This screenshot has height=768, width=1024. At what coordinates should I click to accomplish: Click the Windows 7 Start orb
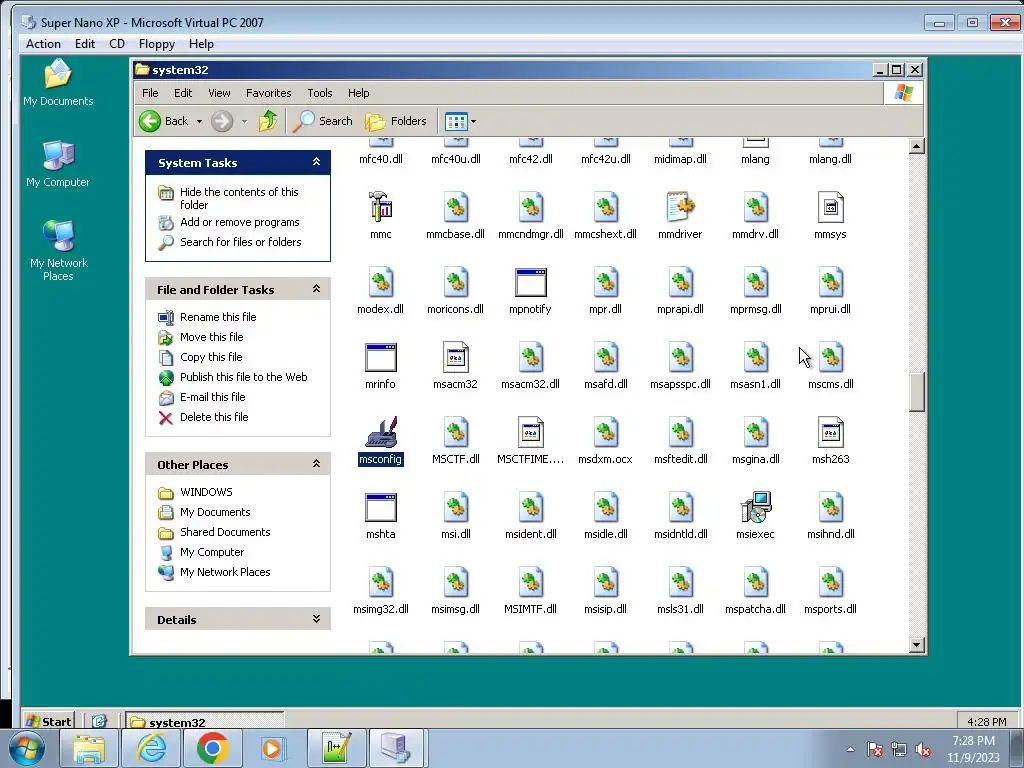pyautogui.click(x=26, y=748)
